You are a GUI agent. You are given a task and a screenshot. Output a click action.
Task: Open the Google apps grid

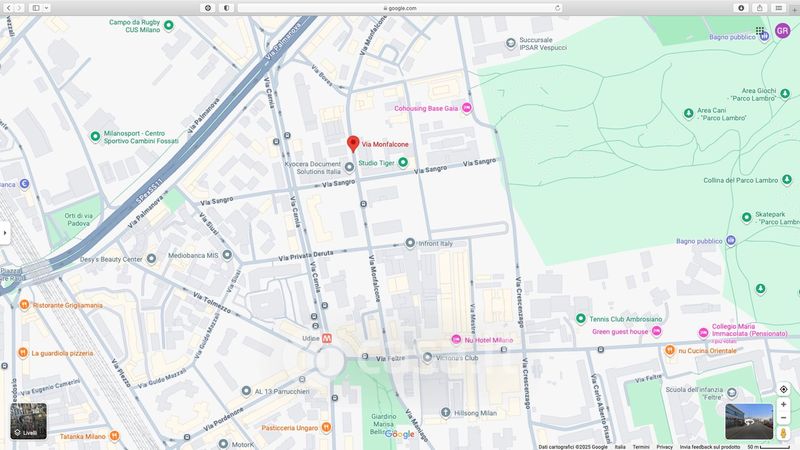[x=761, y=31]
